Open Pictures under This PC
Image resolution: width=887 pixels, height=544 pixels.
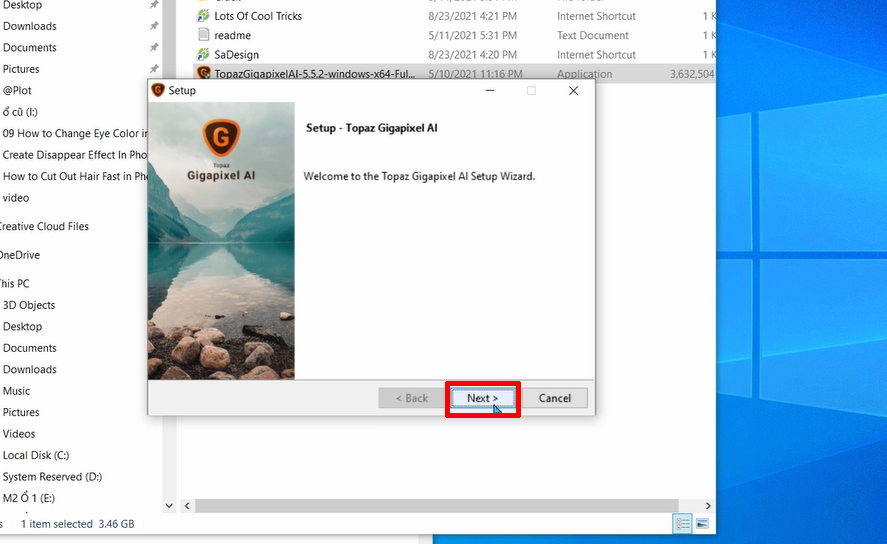click(x=21, y=413)
